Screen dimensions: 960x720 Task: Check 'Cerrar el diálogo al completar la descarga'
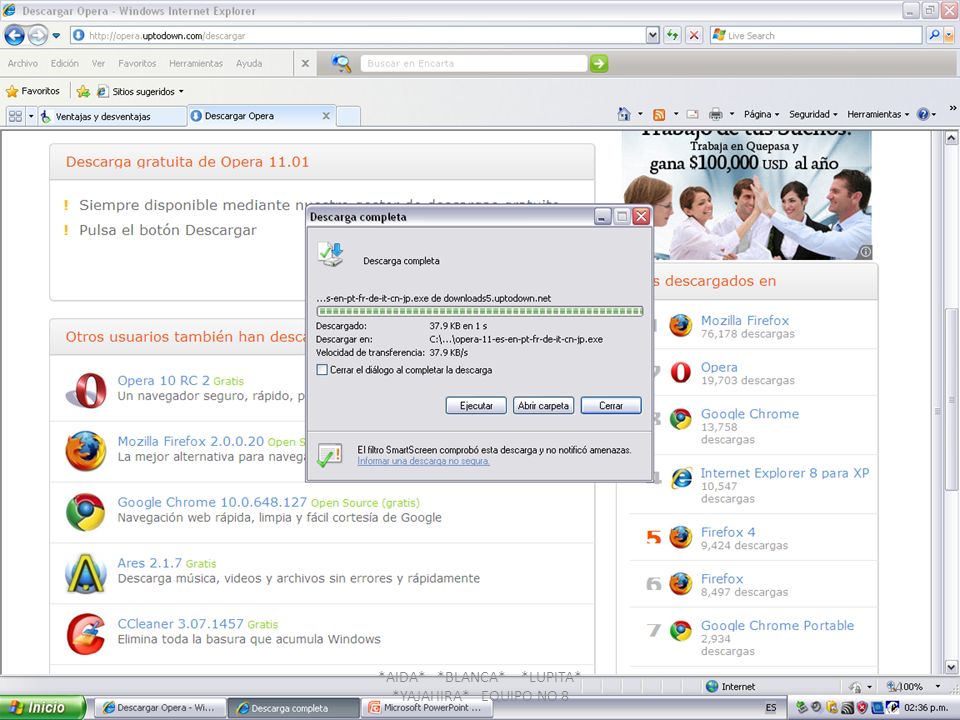[x=322, y=370]
